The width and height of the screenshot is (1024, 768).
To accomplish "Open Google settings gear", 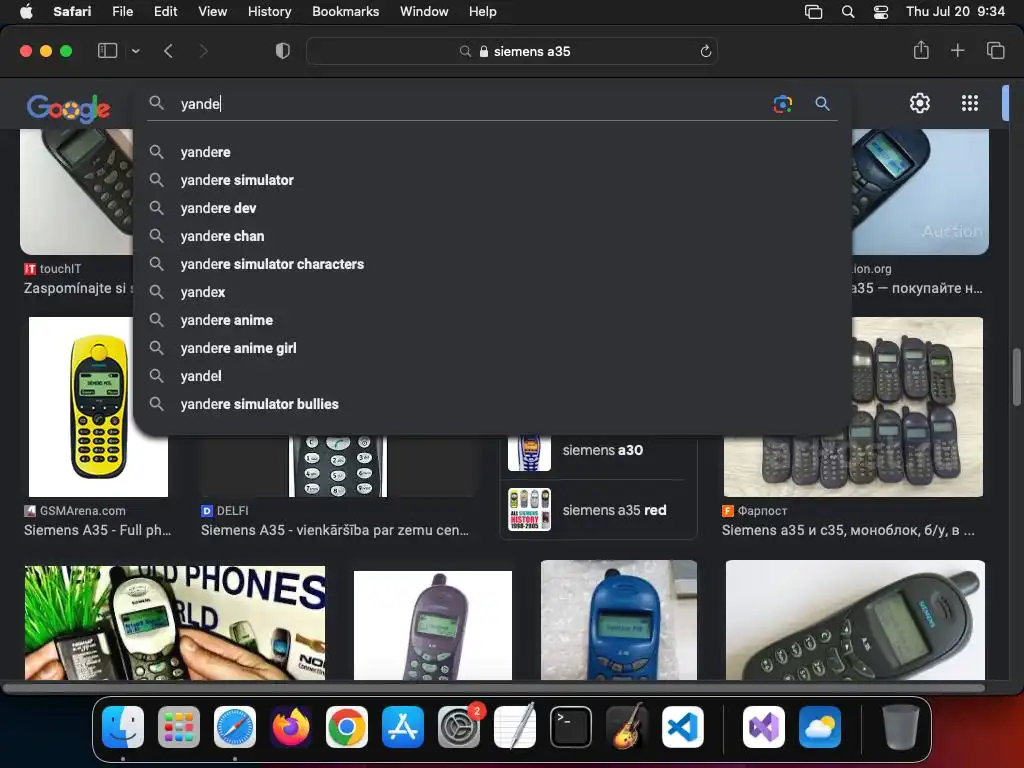I will tap(920, 103).
